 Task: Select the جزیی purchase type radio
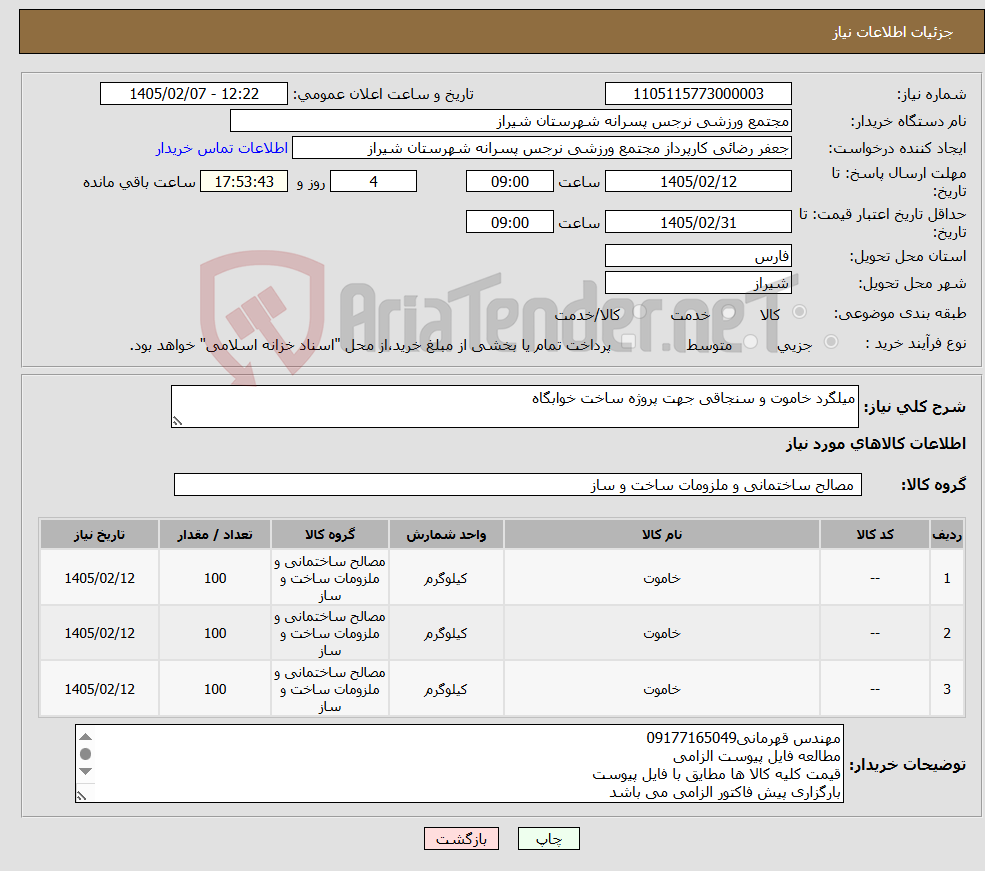(x=831, y=342)
